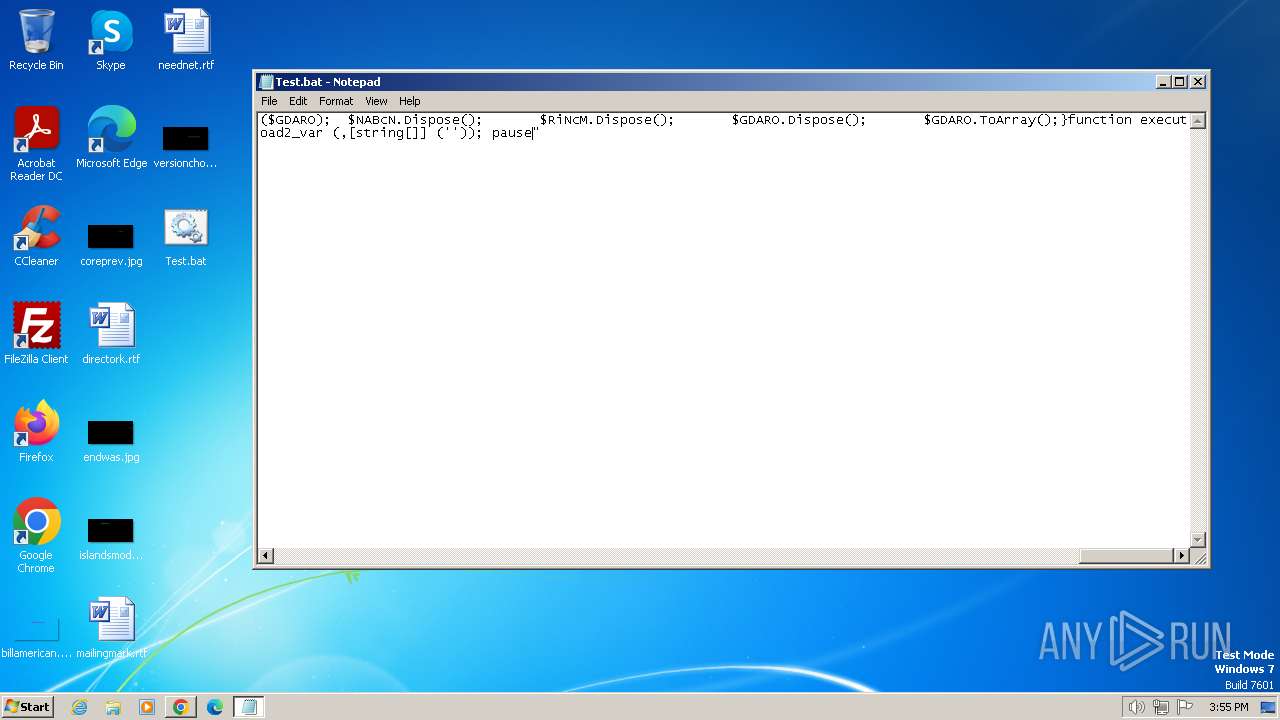The height and width of the screenshot is (720, 1280).
Task: Open Internet Explorer from the taskbar
Action: [x=80, y=707]
